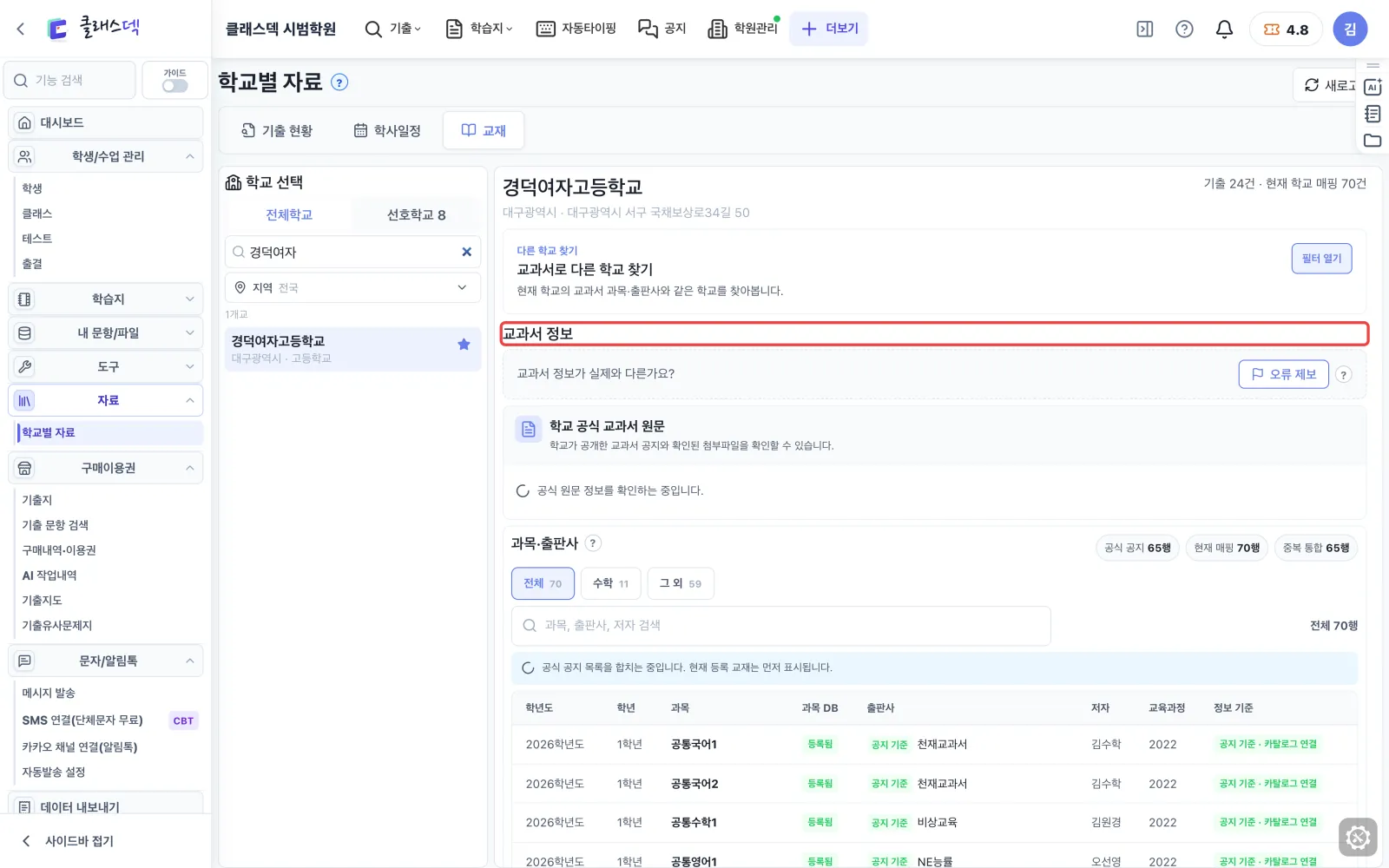
Task: Expand the 도구 sidebar section
Action: click(x=106, y=366)
